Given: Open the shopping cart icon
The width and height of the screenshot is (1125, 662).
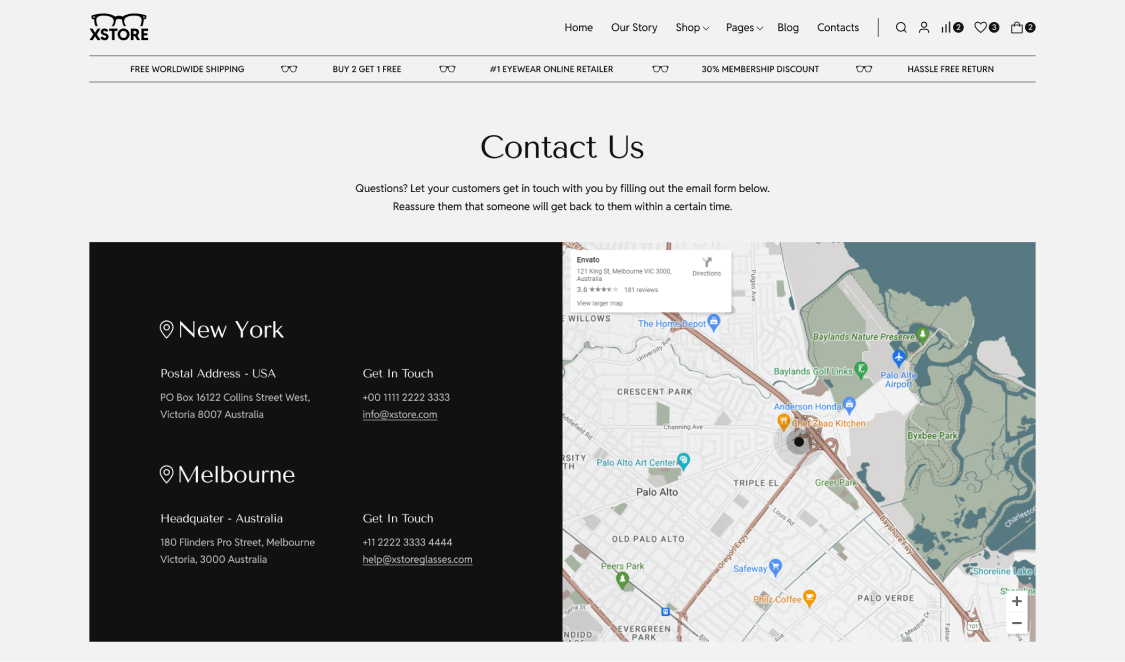Looking at the screenshot, I should pos(1017,28).
